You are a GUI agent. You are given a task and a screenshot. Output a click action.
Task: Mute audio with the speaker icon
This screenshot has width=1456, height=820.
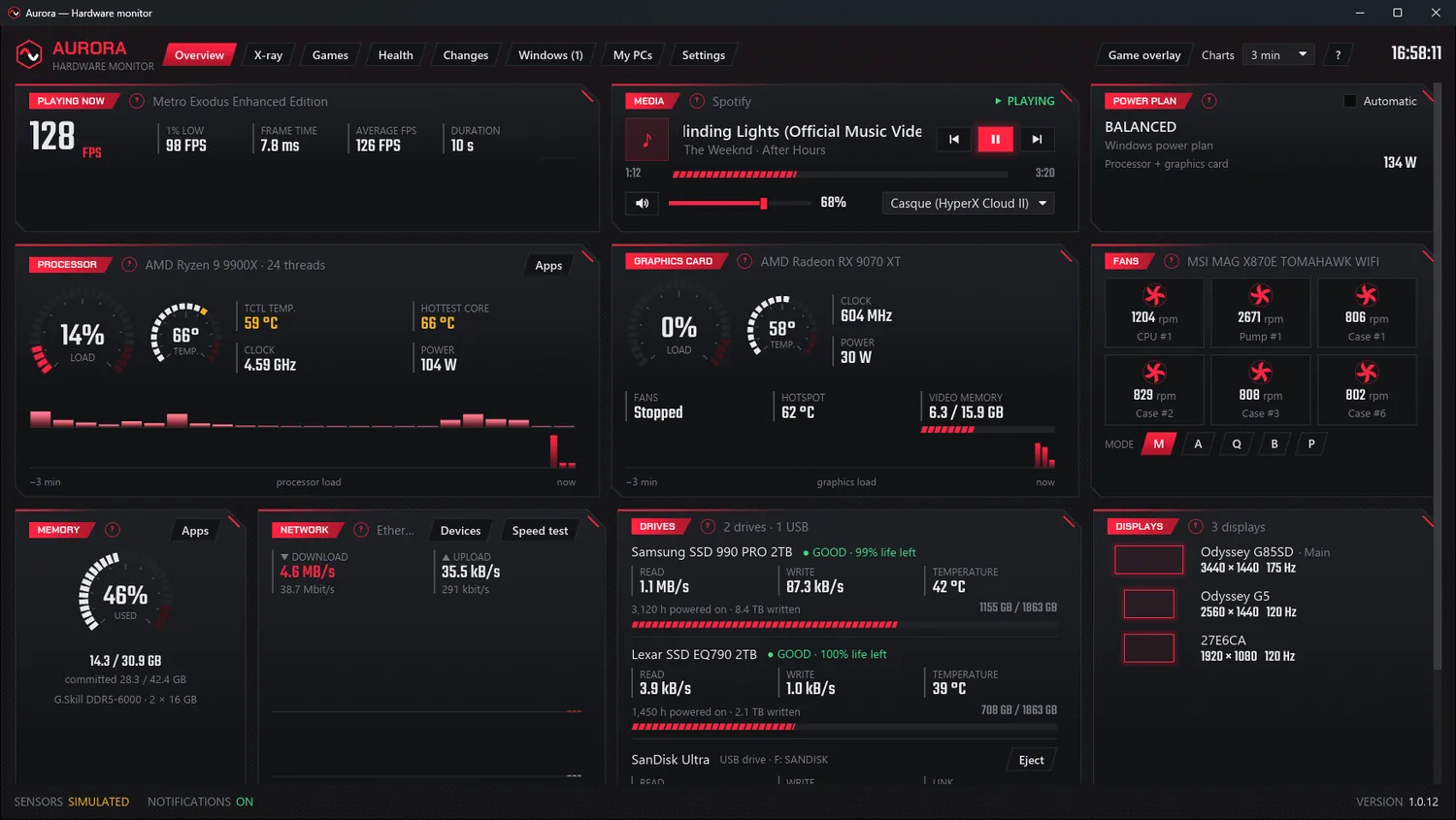[x=643, y=203]
